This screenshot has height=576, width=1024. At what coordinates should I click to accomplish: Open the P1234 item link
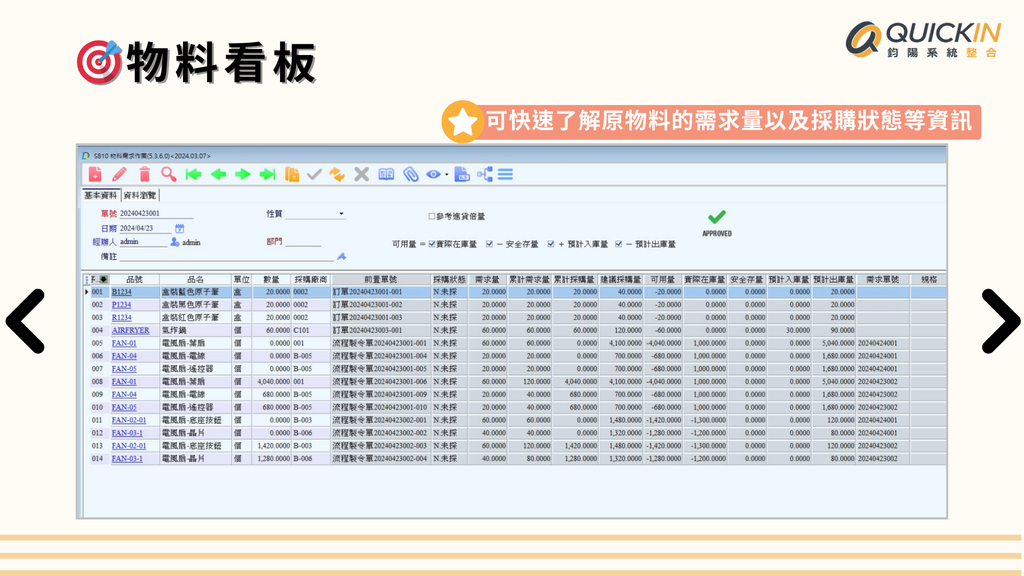(x=121, y=305)
